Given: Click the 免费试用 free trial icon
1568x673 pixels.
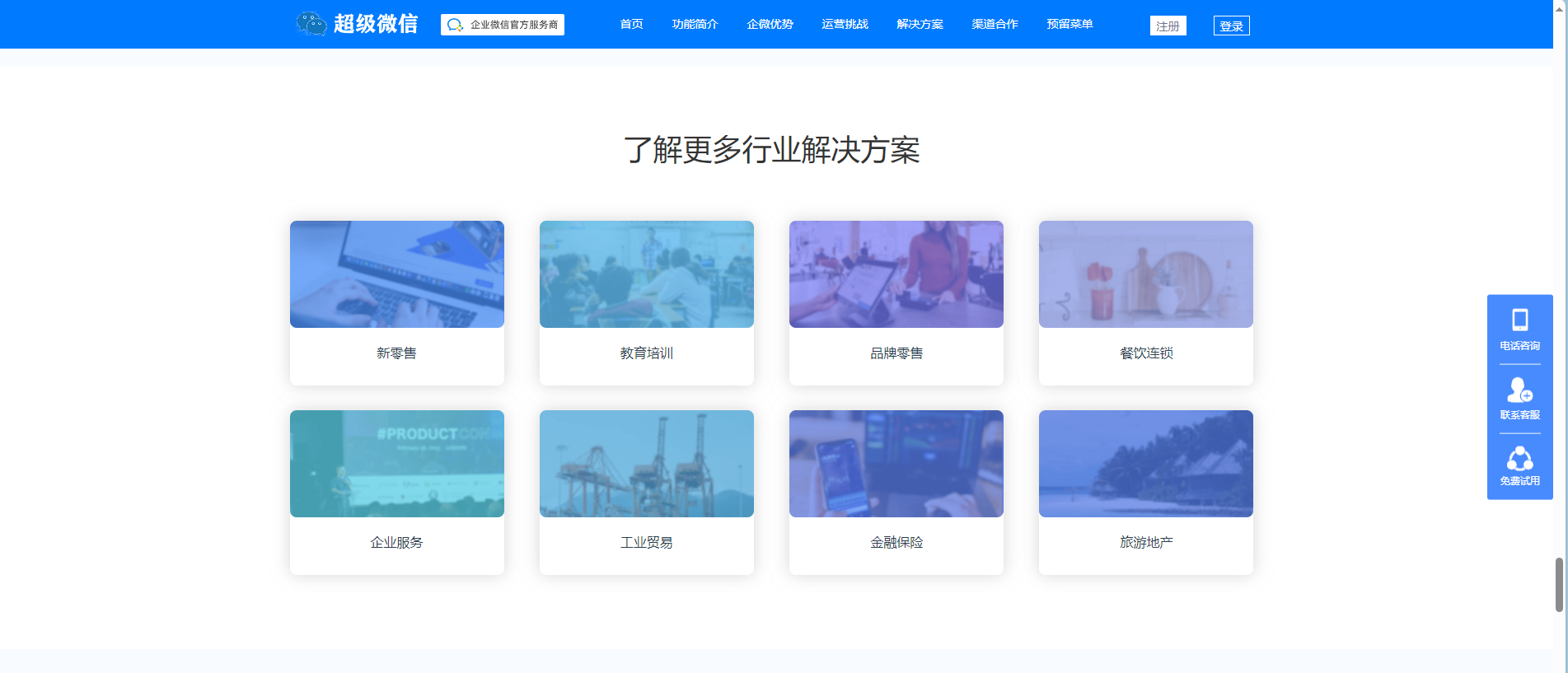Looking at the screenshot, I should [x=1519, y=459].
